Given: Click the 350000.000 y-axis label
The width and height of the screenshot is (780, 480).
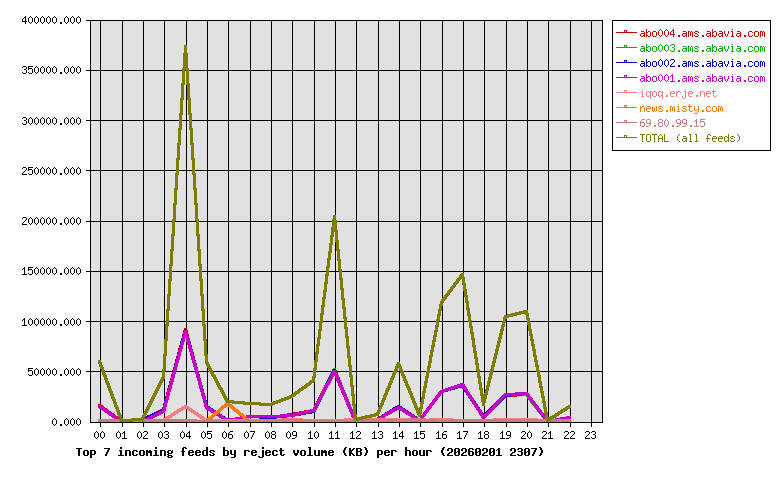Looking at the screenshot, I should [x=51, y=71].
